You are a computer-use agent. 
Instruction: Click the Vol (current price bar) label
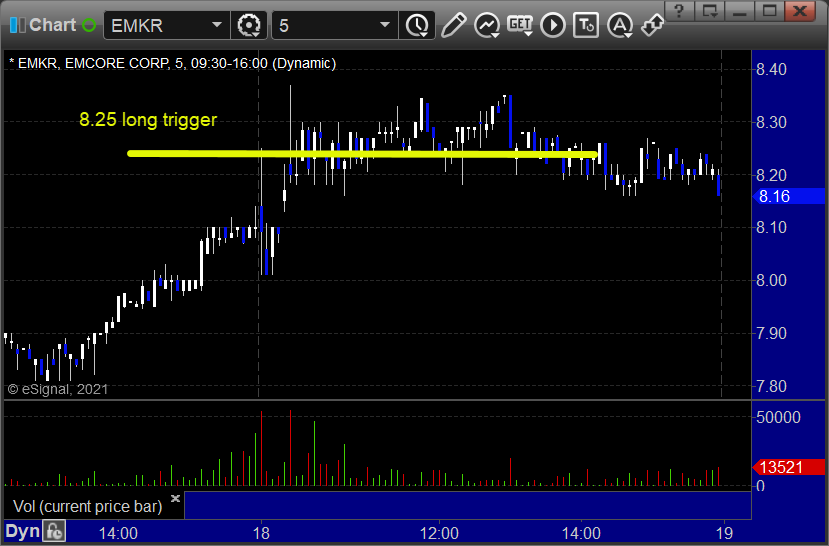click(x=88, y=506)
